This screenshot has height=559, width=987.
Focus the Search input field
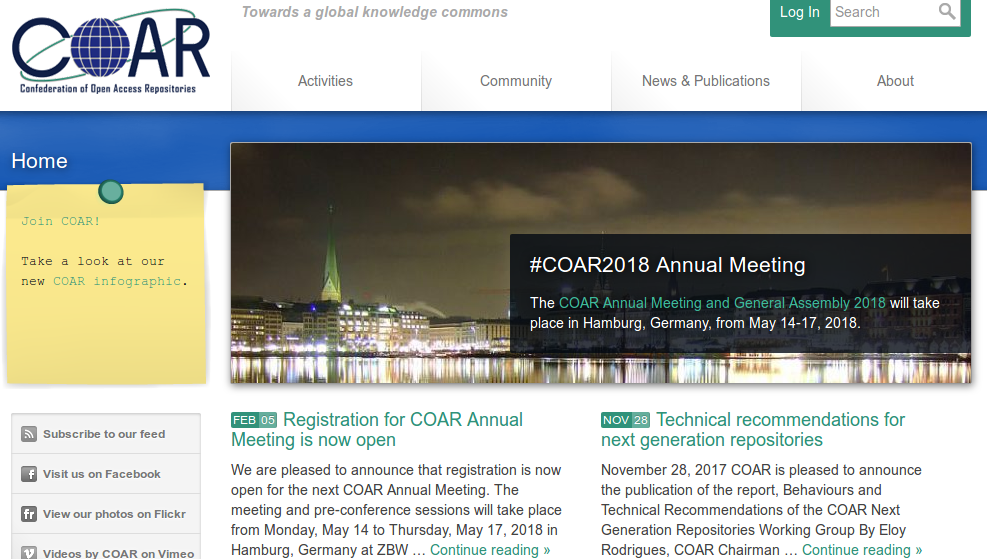(882, 12)
